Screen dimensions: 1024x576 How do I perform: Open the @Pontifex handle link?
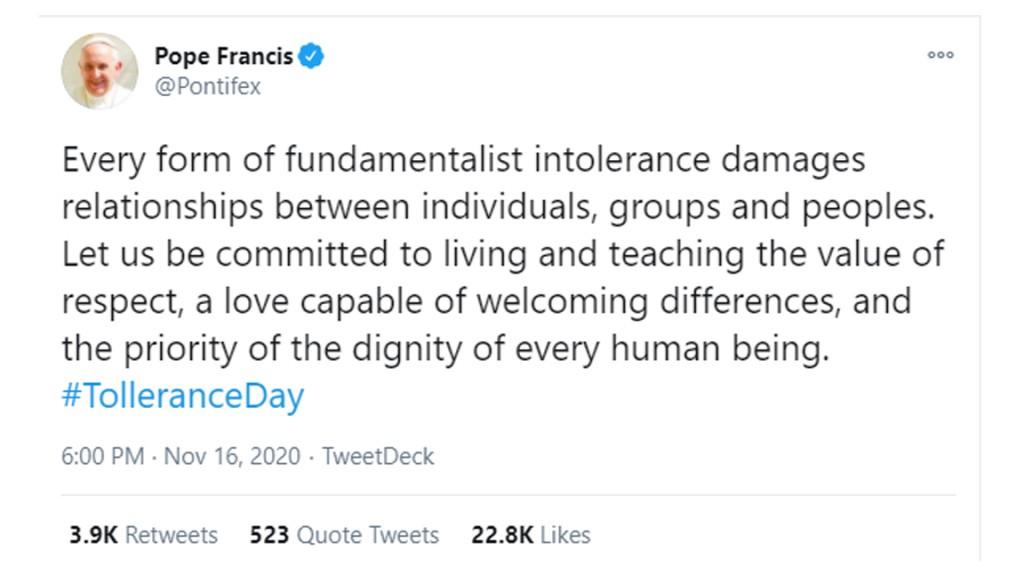[208, 86]
